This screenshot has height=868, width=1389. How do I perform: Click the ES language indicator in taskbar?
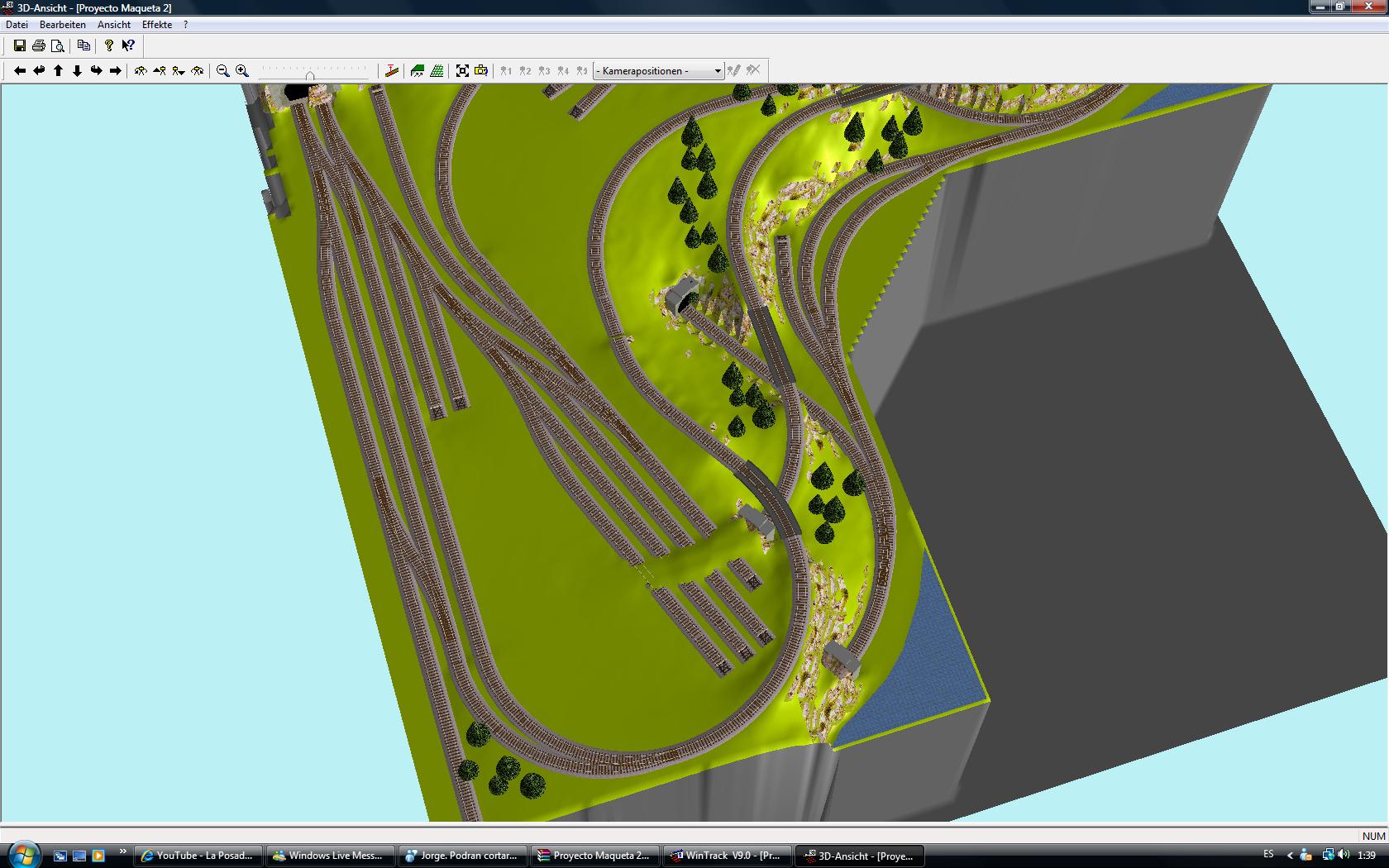(1269, 855)
